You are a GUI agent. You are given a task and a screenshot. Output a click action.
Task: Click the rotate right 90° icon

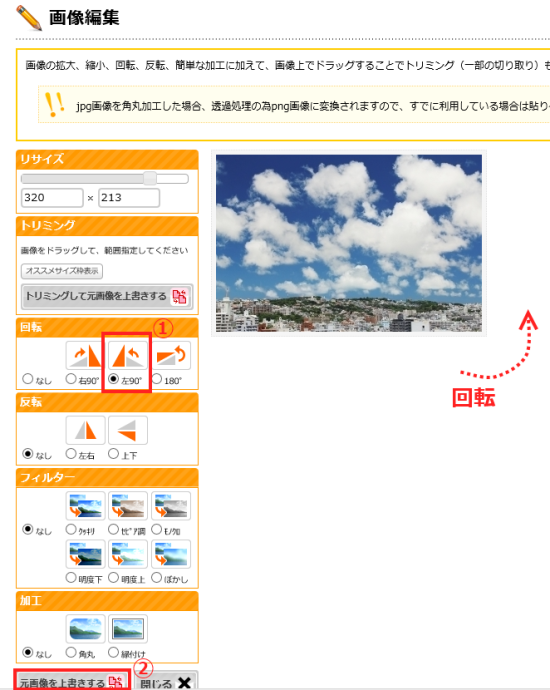point(85,355)
